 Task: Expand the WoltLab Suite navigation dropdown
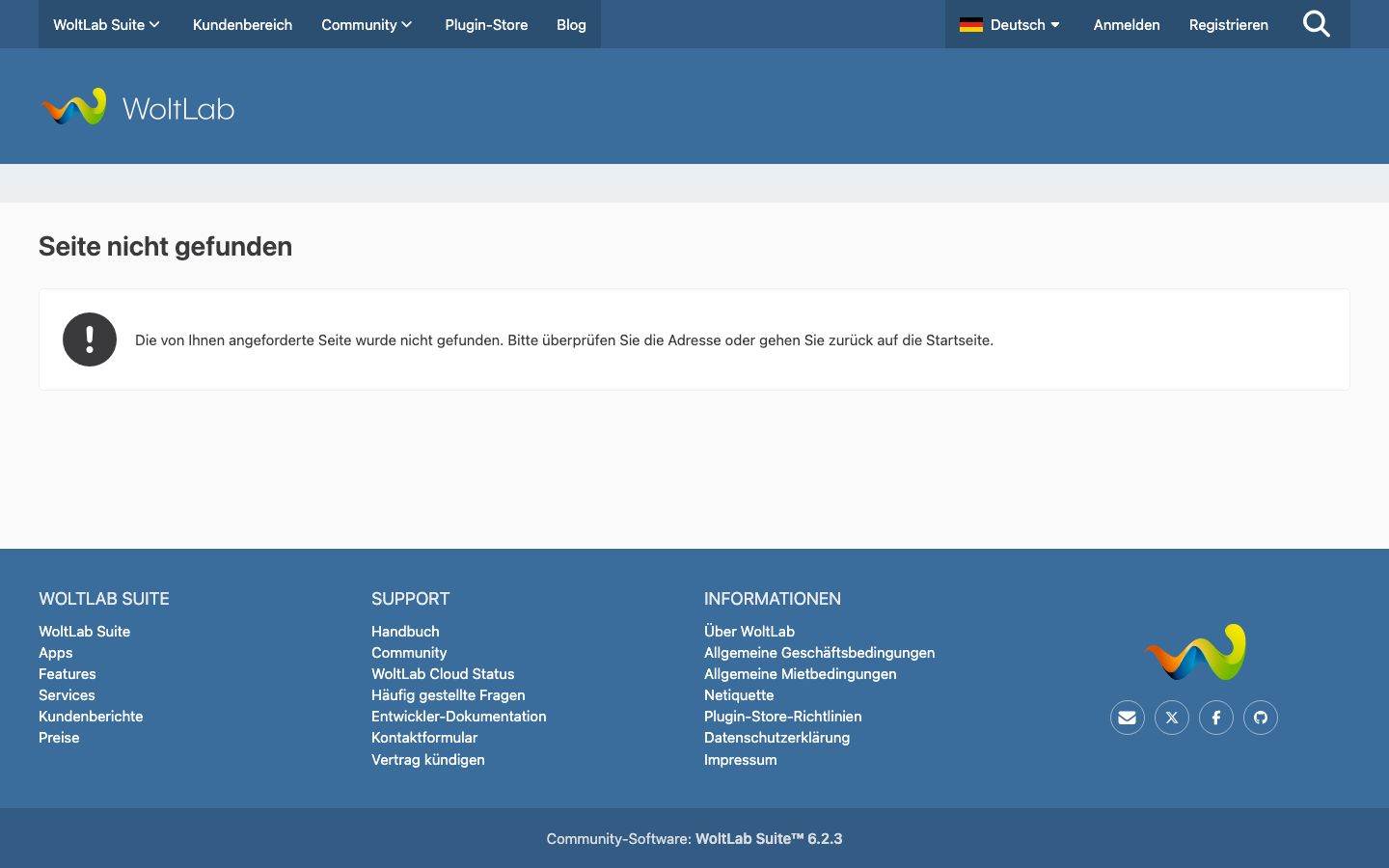point(106,24)
